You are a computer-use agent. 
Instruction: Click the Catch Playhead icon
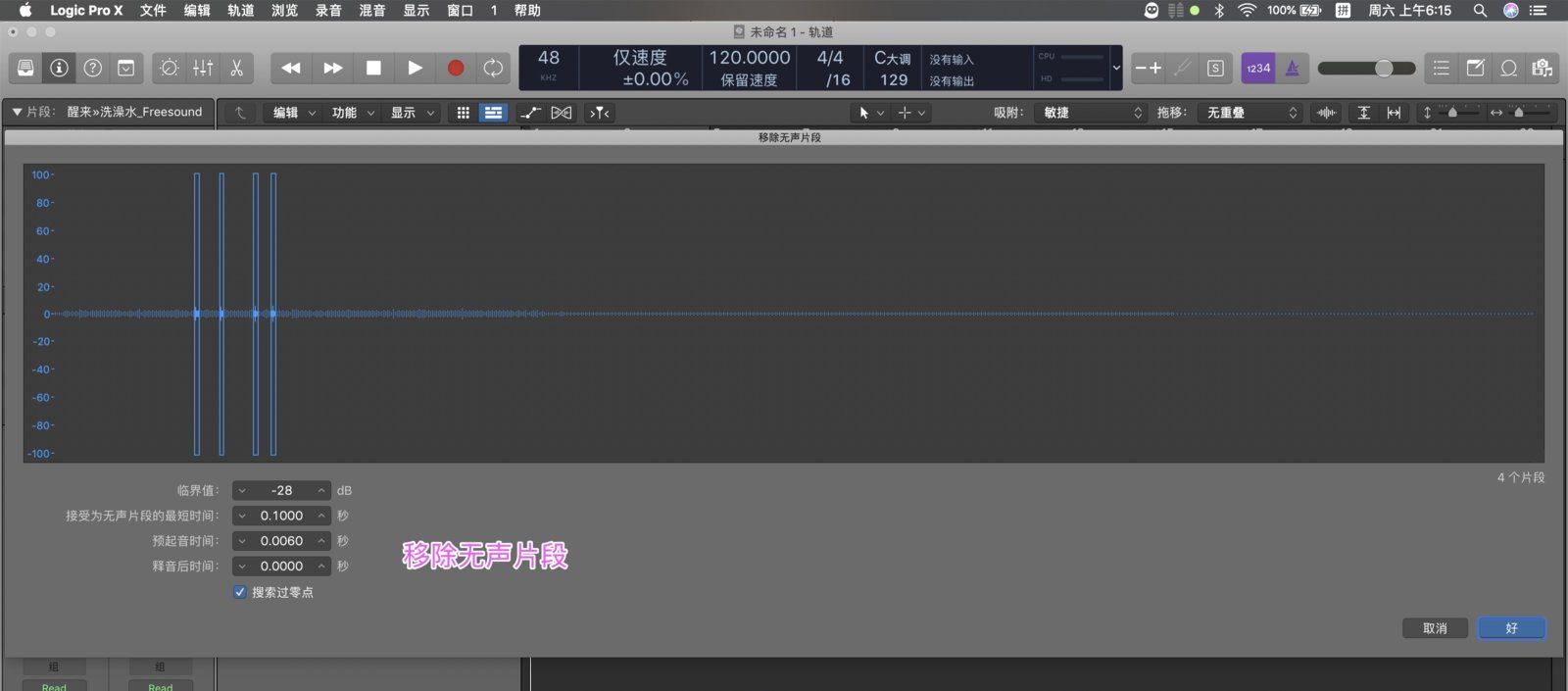pos(600,113)
